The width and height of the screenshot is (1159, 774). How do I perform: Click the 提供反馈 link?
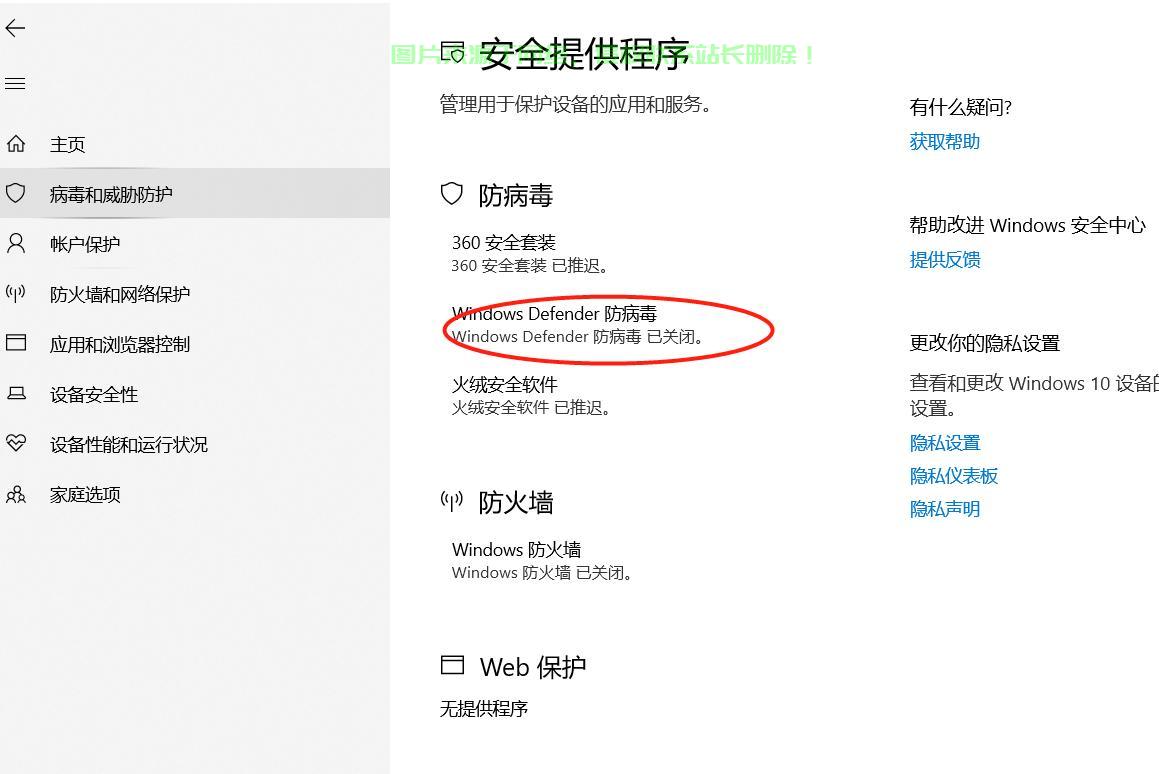point(945,259)
